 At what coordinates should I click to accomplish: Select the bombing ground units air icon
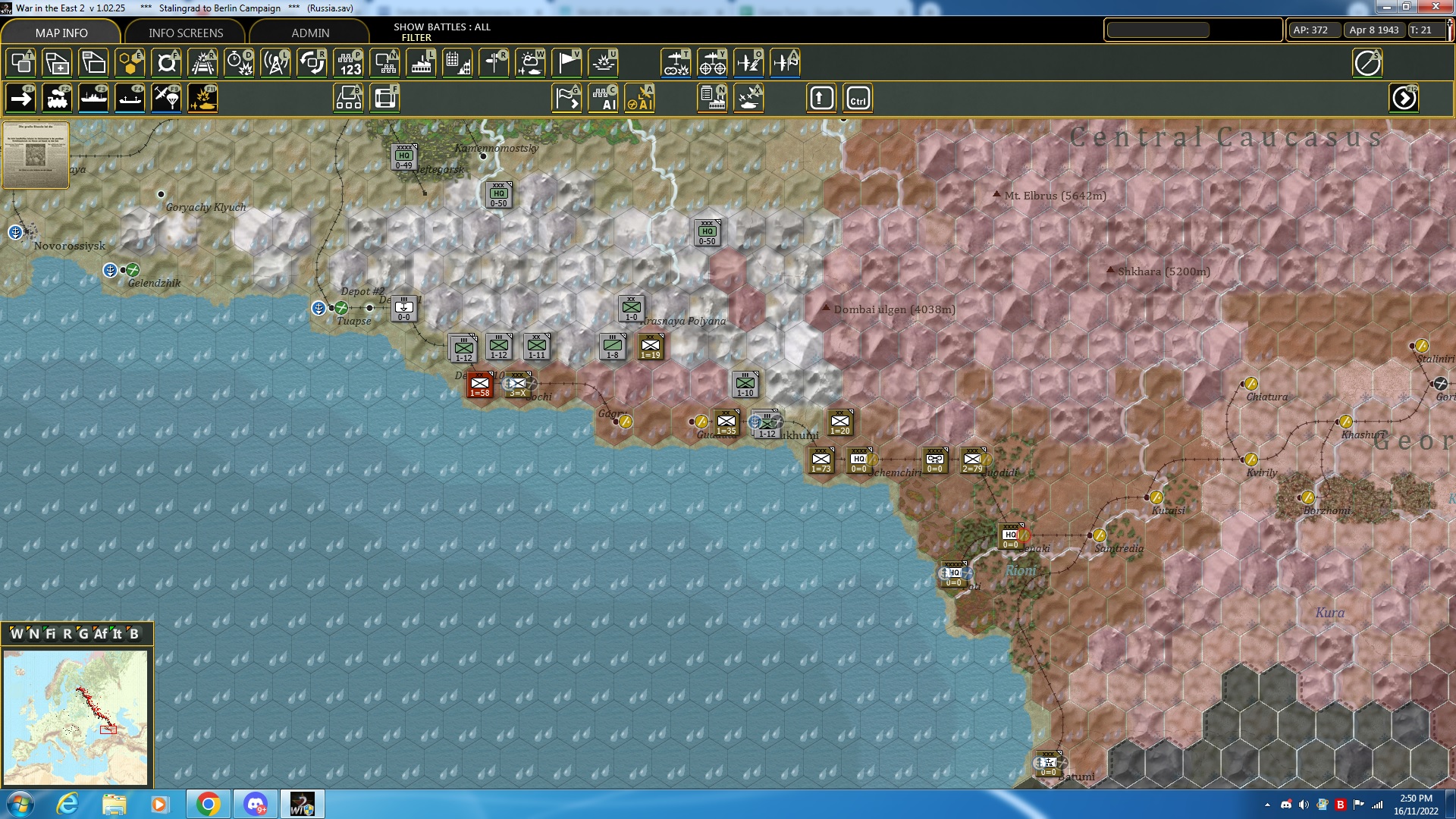tap(676, 63)
